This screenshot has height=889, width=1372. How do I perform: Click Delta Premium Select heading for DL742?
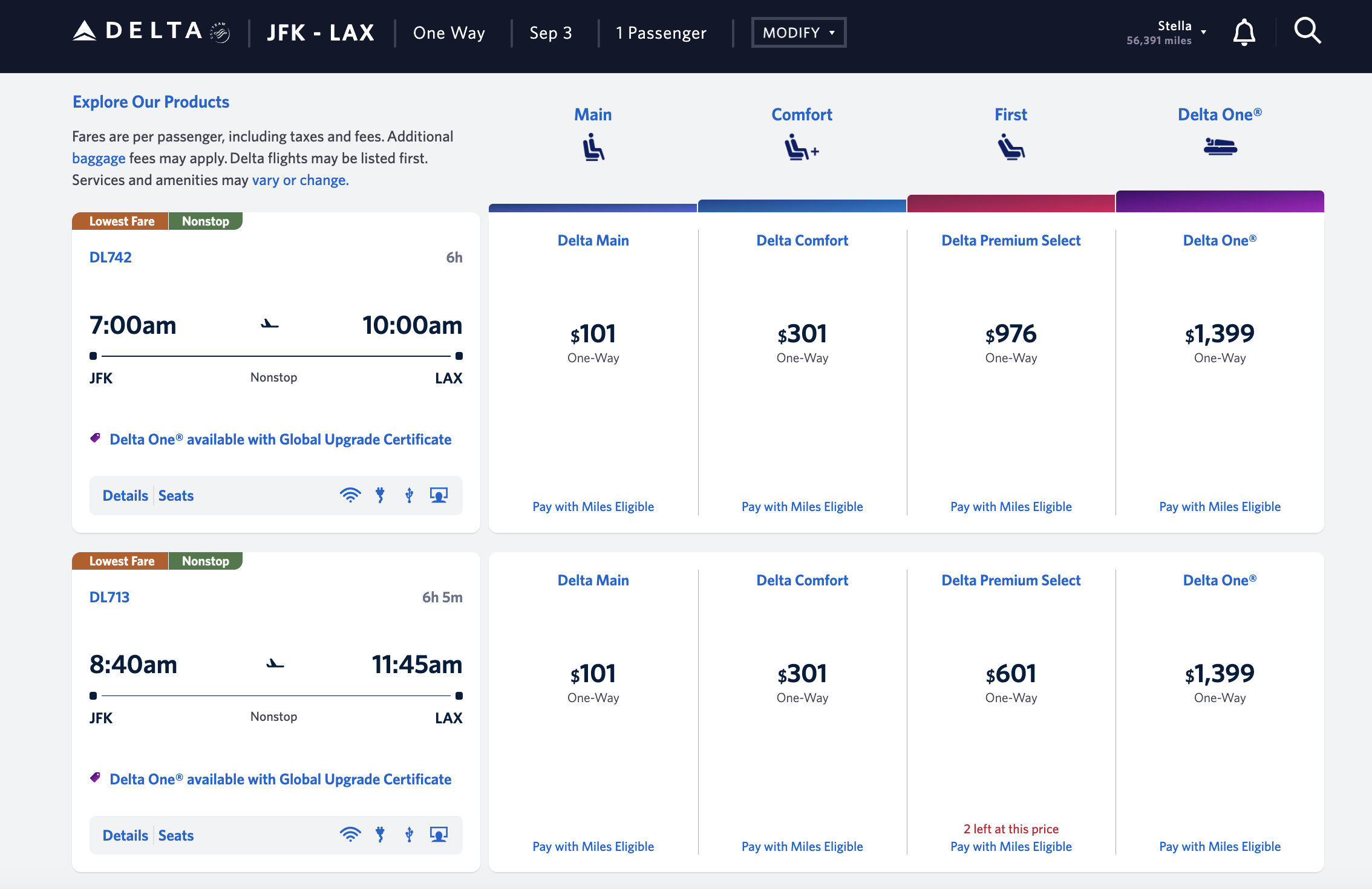(x=1011, y=240)
